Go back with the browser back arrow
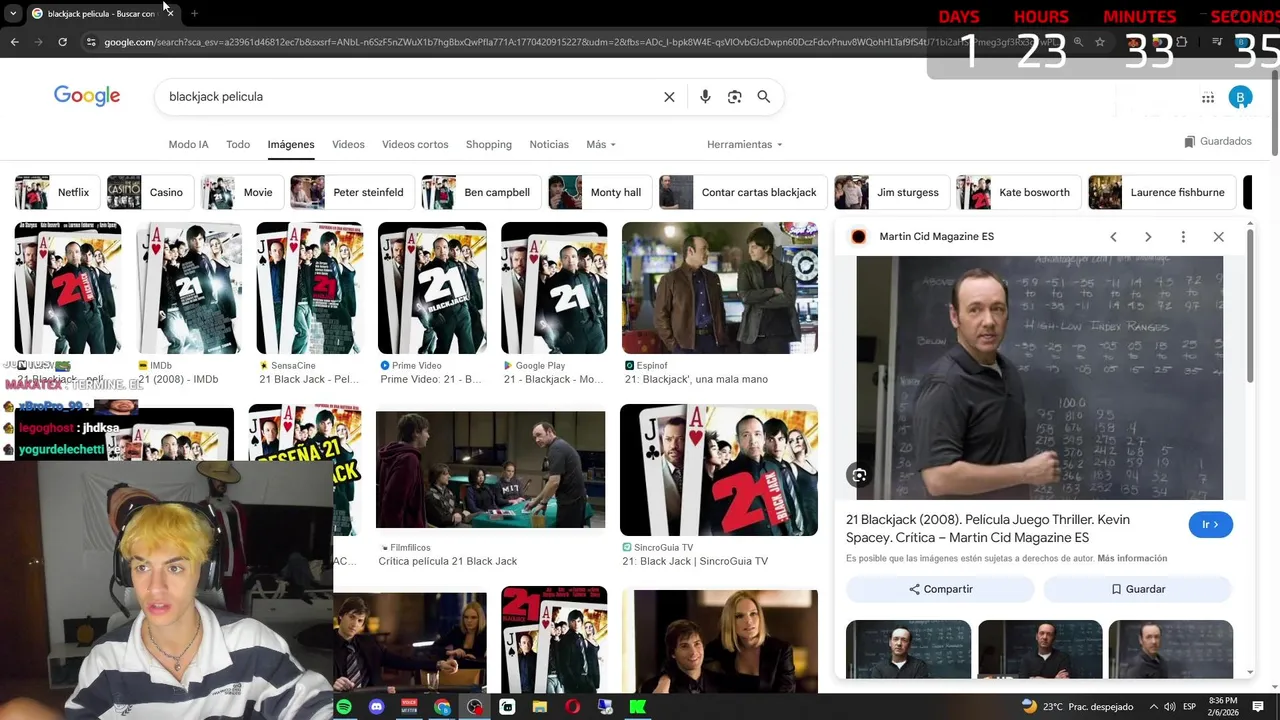The height and width of the screenshot is (720, 1280). [14, 42]
